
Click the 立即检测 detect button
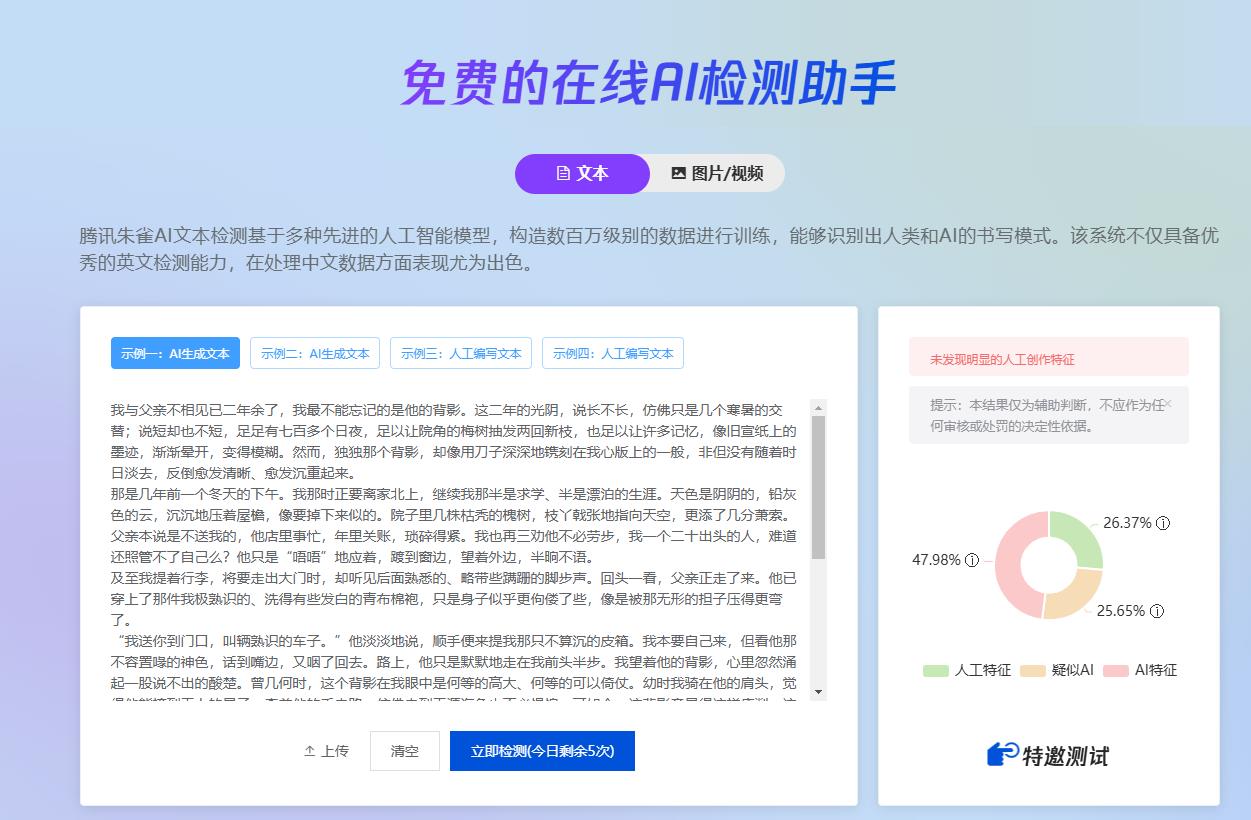pos(542,751)
